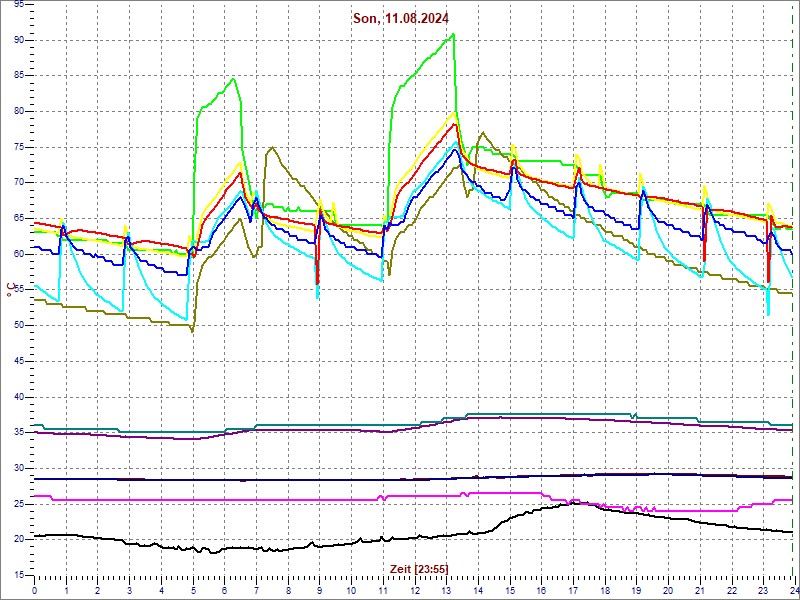Select the 60 temperature axis tick label
800x600 pixels.
18,254
